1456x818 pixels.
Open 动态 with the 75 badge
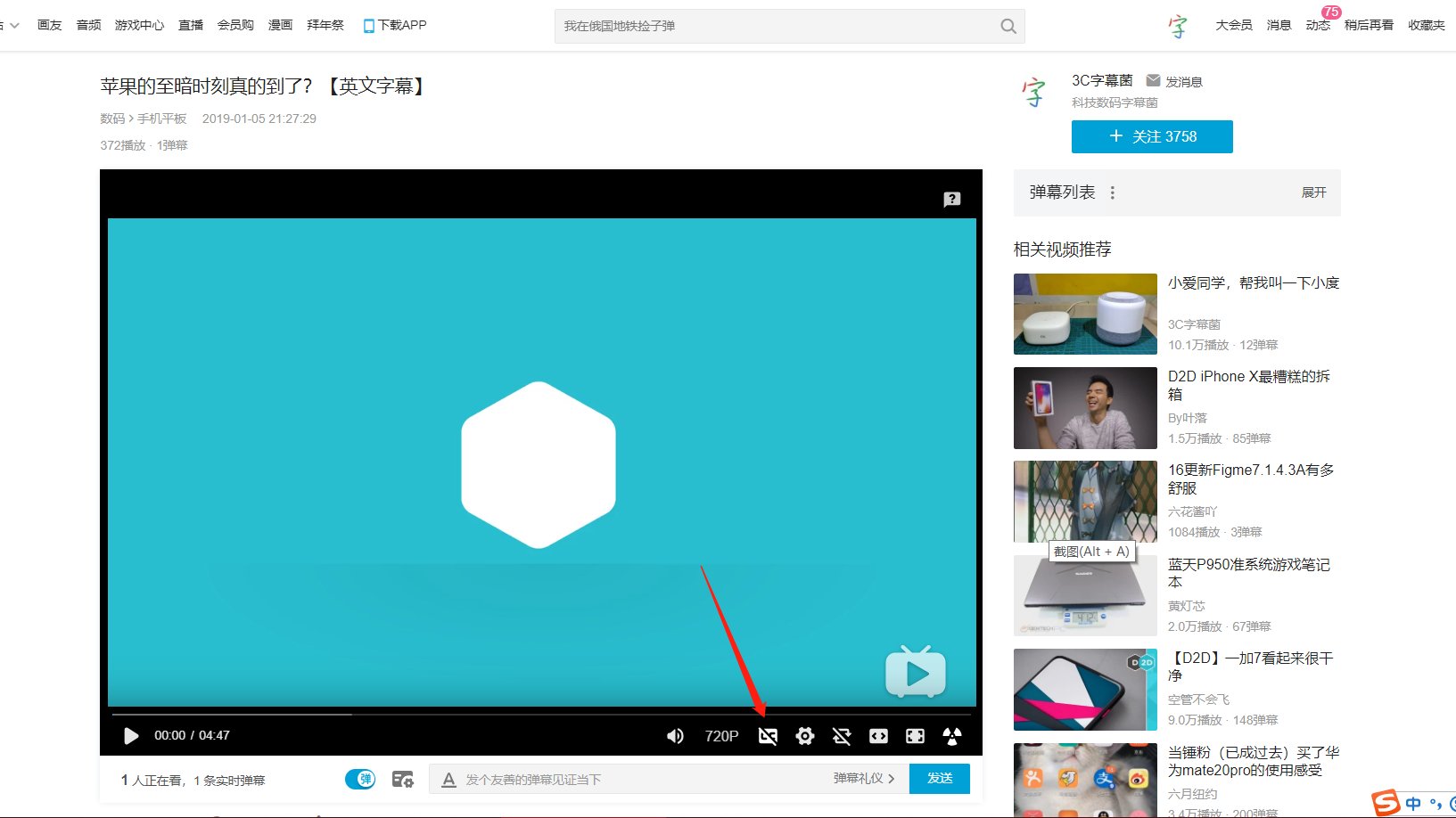point(1318,25)
